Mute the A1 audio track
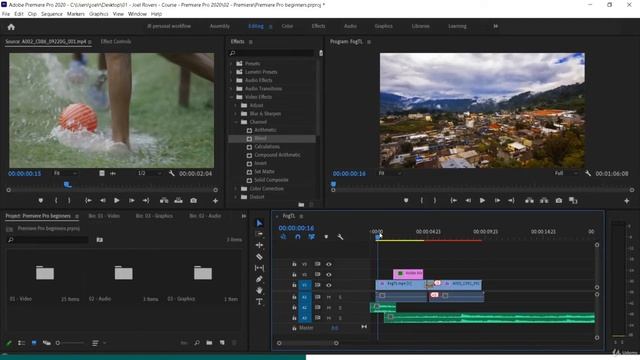This screenshot has width=640, height=360. (x=329, y=297)
